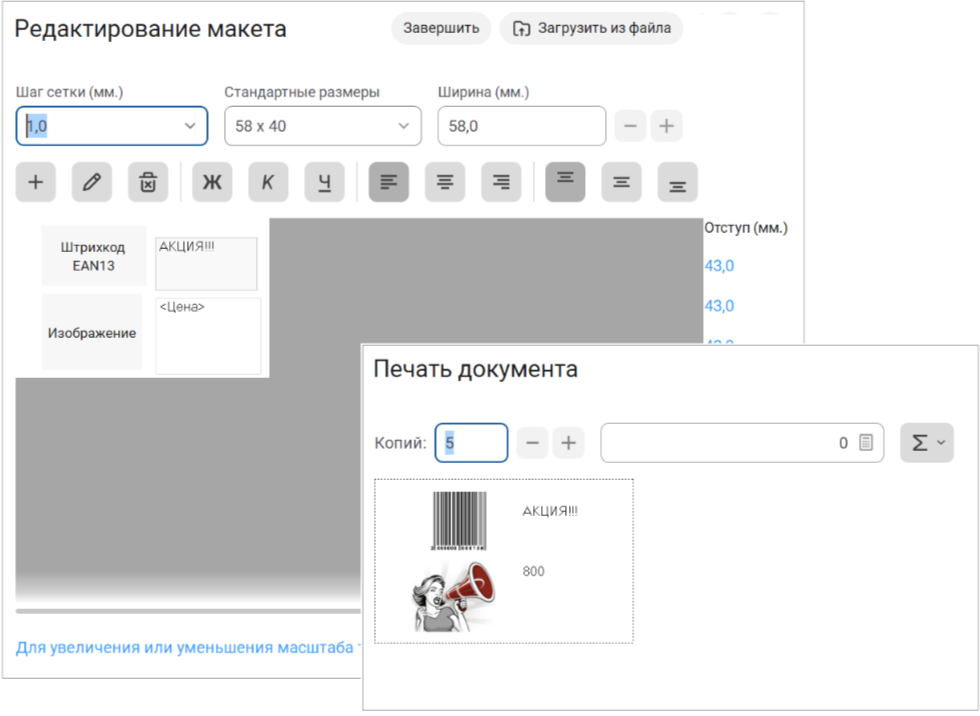The image size is (980, 716).
Task: Decrease width with minus button
Action: [x=631, y=126]
